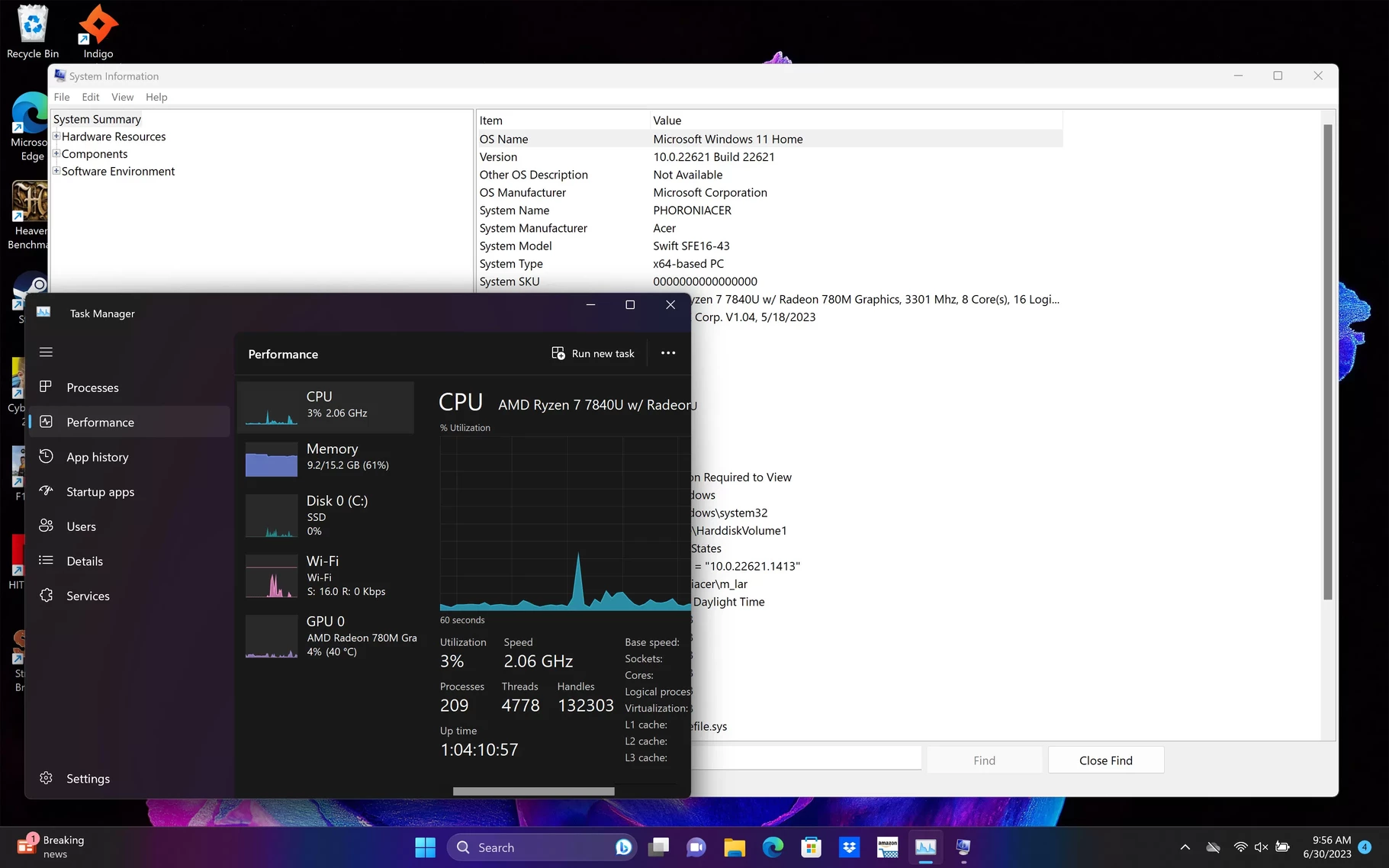Screen dimensions: 1389x868
Task: Select Disk 0 (C:) performance entry
Action: (x=326, y=516)
